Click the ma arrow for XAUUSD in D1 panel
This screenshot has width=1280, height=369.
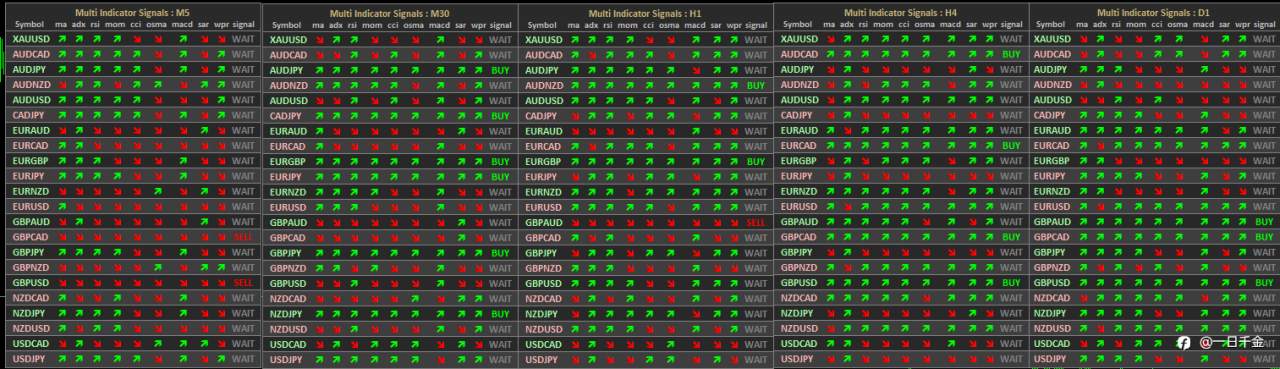click(1082, 39)
